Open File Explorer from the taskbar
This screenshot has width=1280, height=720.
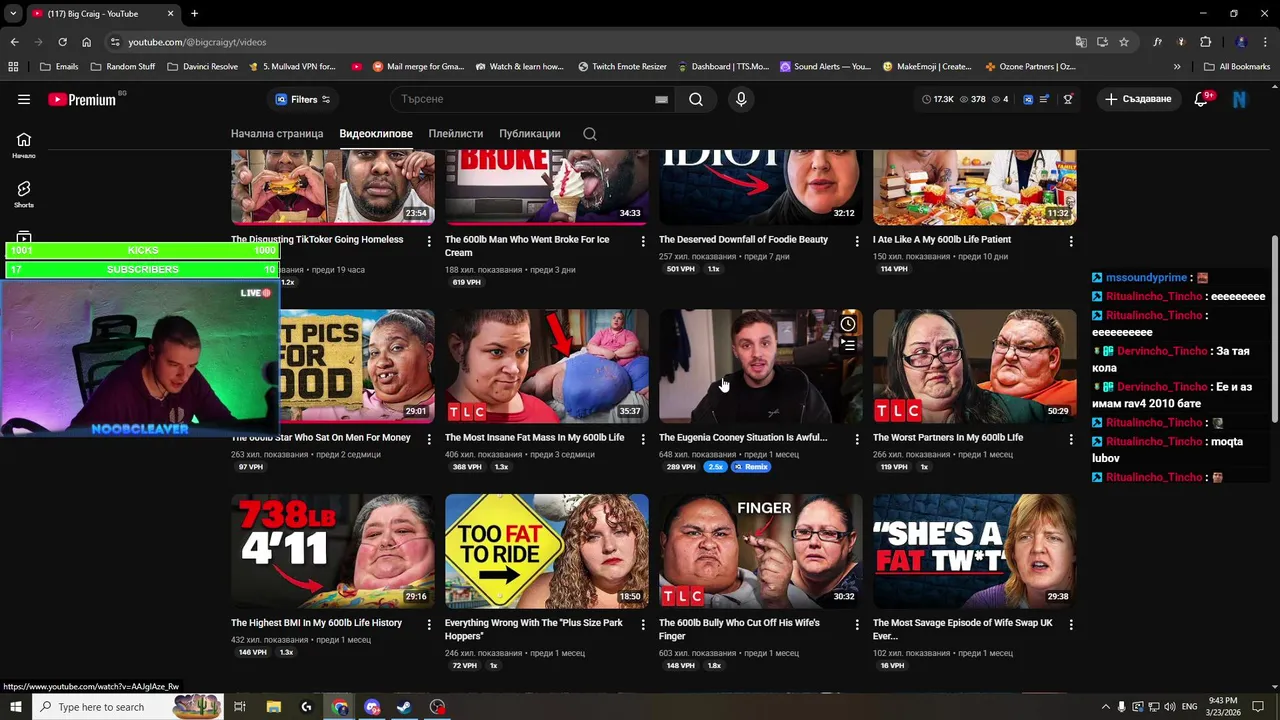coord(273,707)
